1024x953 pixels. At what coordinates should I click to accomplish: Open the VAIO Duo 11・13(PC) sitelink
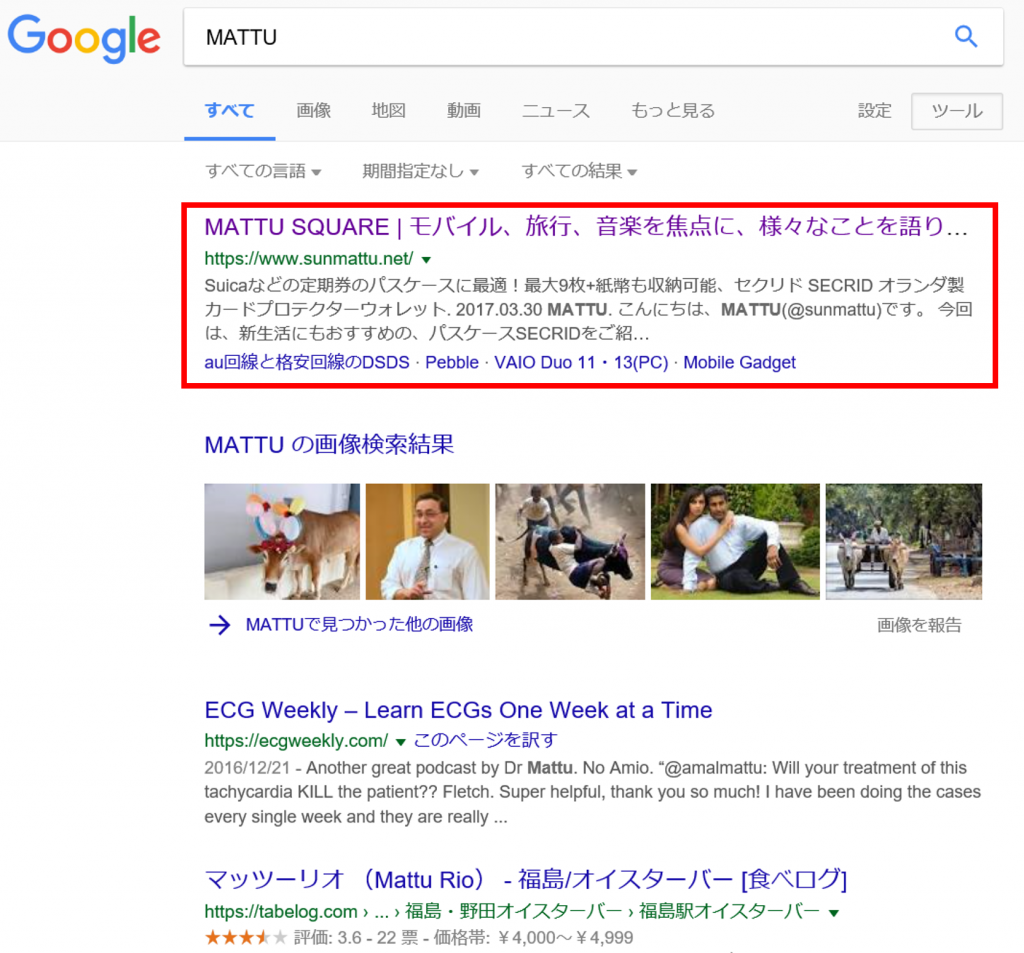[581, 363]
